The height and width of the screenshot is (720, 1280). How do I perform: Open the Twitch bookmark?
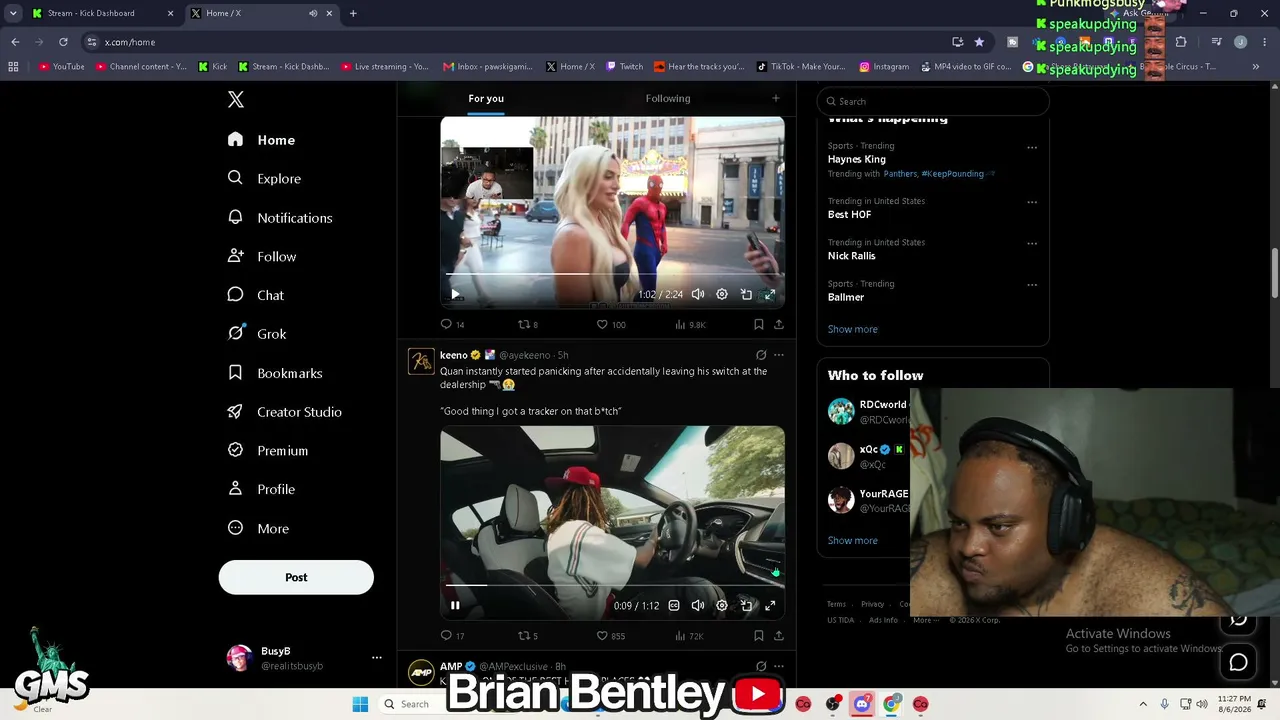pos(625,67)
